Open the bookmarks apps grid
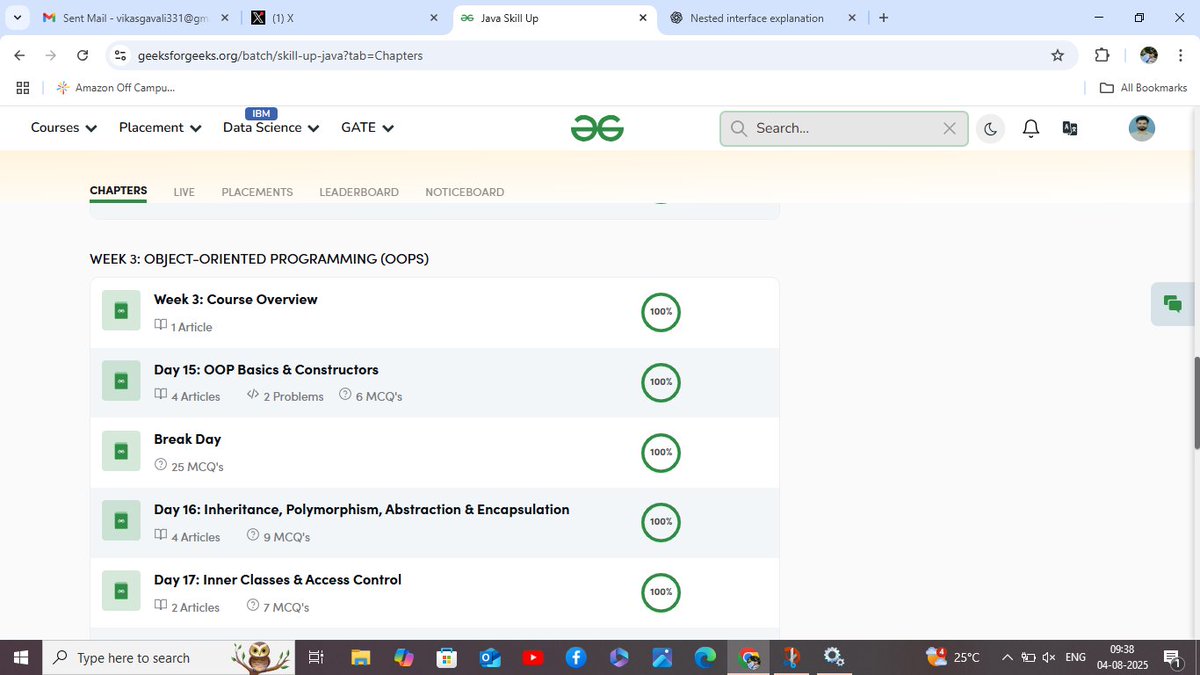1200x675 pixels. coord(23,88)
